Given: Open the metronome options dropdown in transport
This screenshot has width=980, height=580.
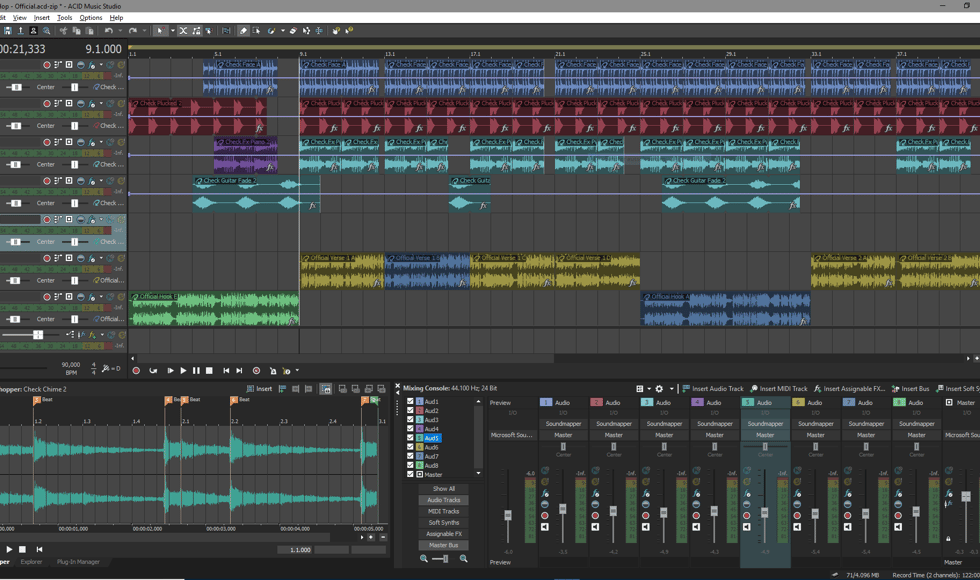Looking at the screenshot, I should 297,370.
